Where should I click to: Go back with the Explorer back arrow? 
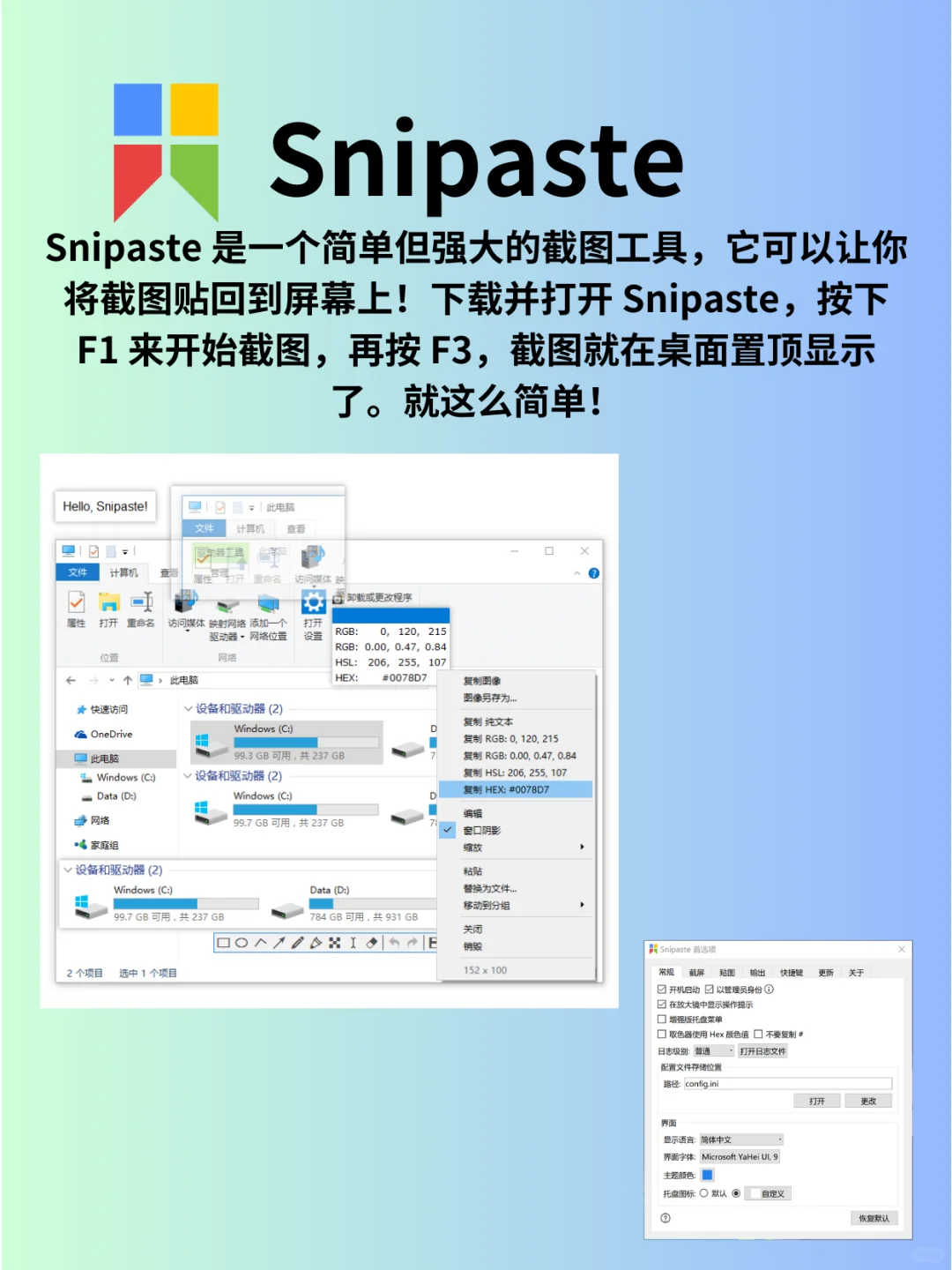(71, 680)
